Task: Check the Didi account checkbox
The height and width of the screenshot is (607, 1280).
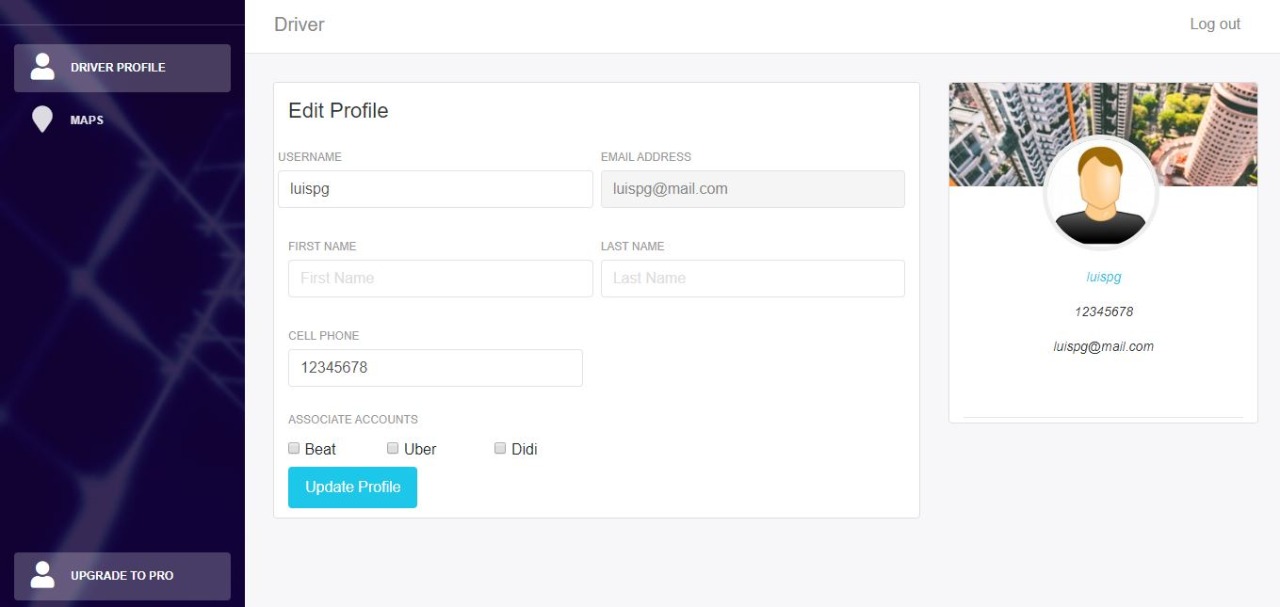Action: (x=500, y=448)
